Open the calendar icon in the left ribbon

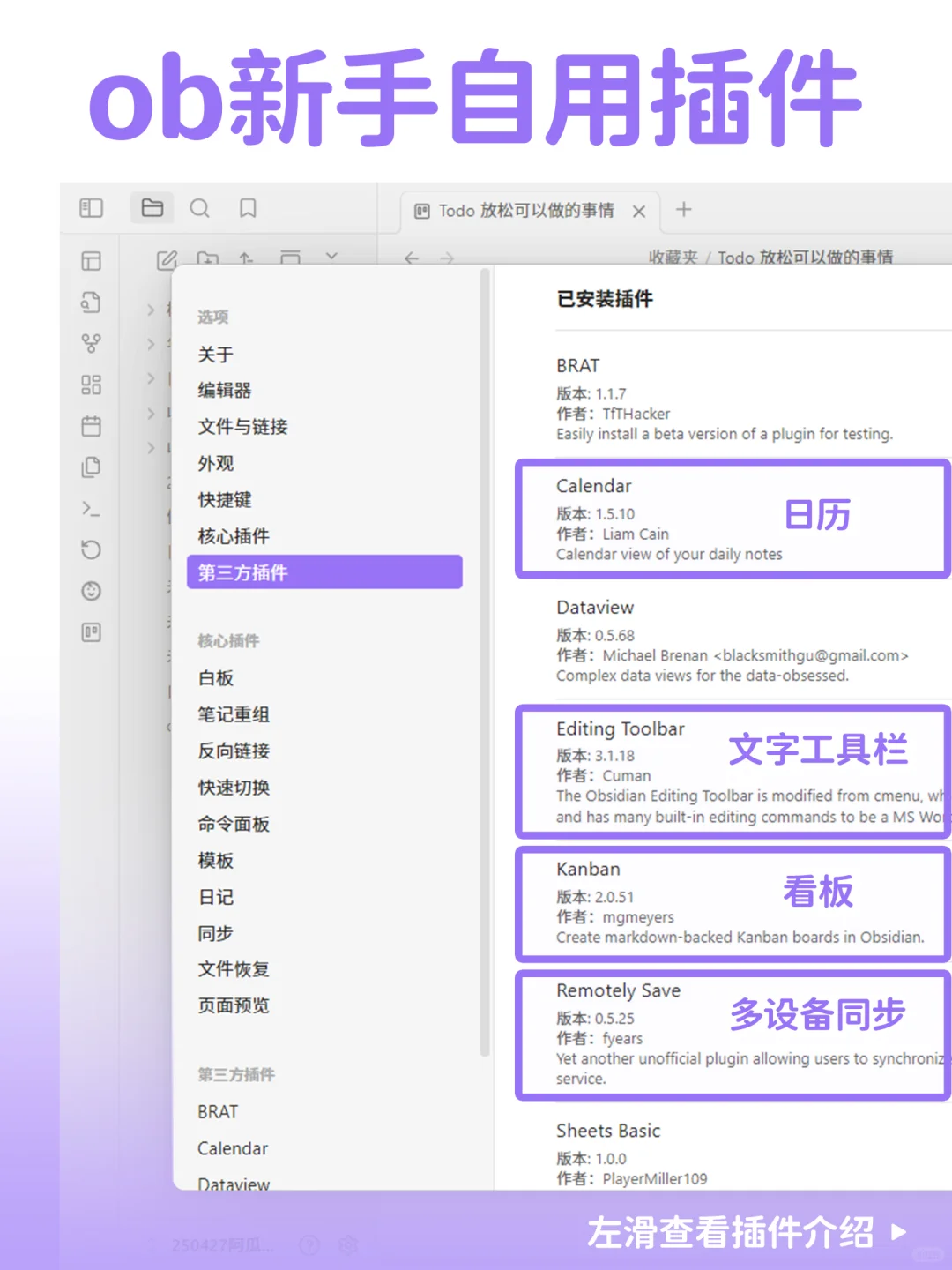[92, 426]
